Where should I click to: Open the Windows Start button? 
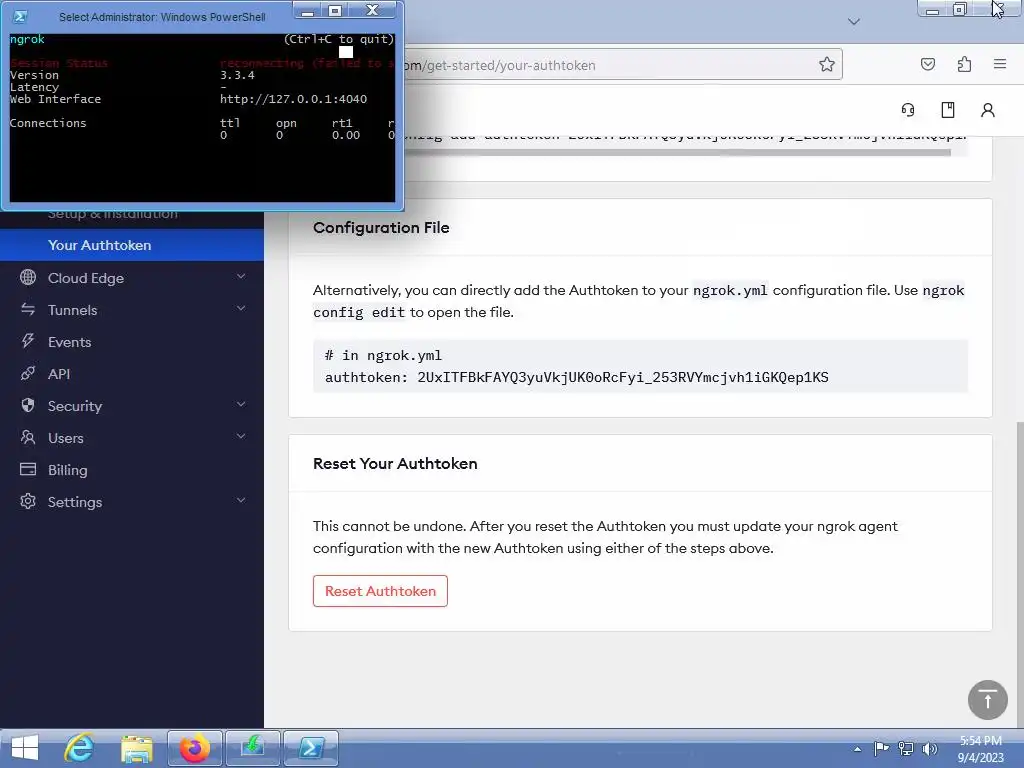click(x=25, y=748)
